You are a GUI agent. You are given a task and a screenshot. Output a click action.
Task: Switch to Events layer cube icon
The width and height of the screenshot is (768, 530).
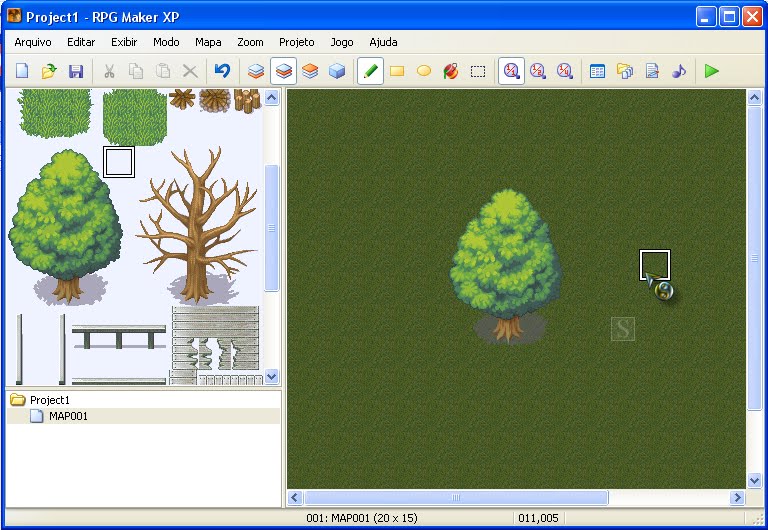(337, 71)
